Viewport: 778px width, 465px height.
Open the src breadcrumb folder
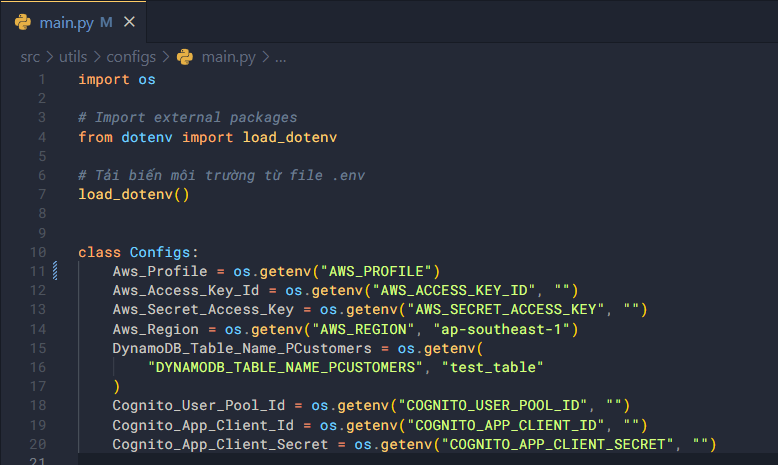pyautogui.click(x=30, y=56)
